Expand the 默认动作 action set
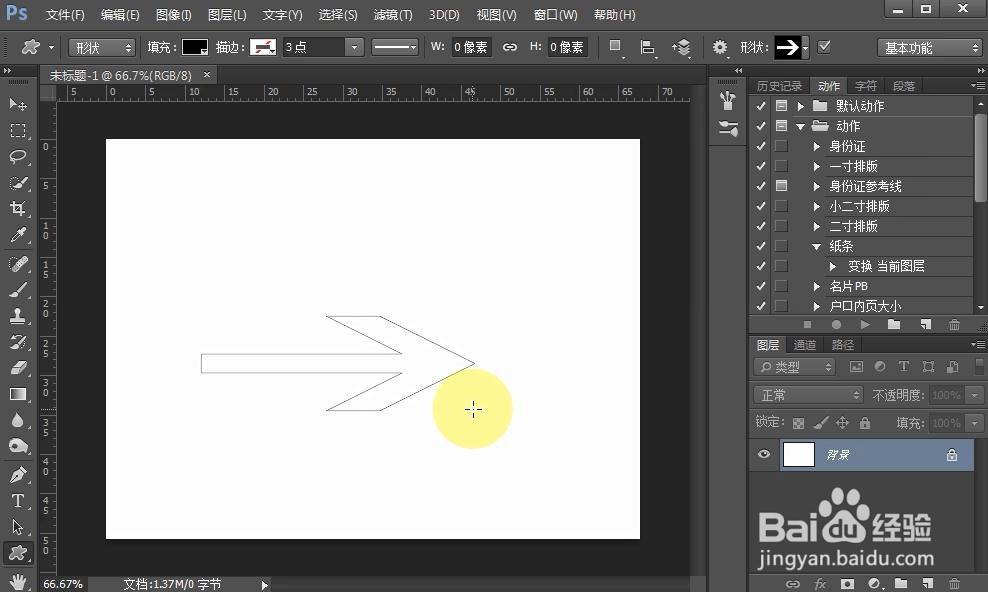The image size is (988, 592). click(x=801, y=106)
